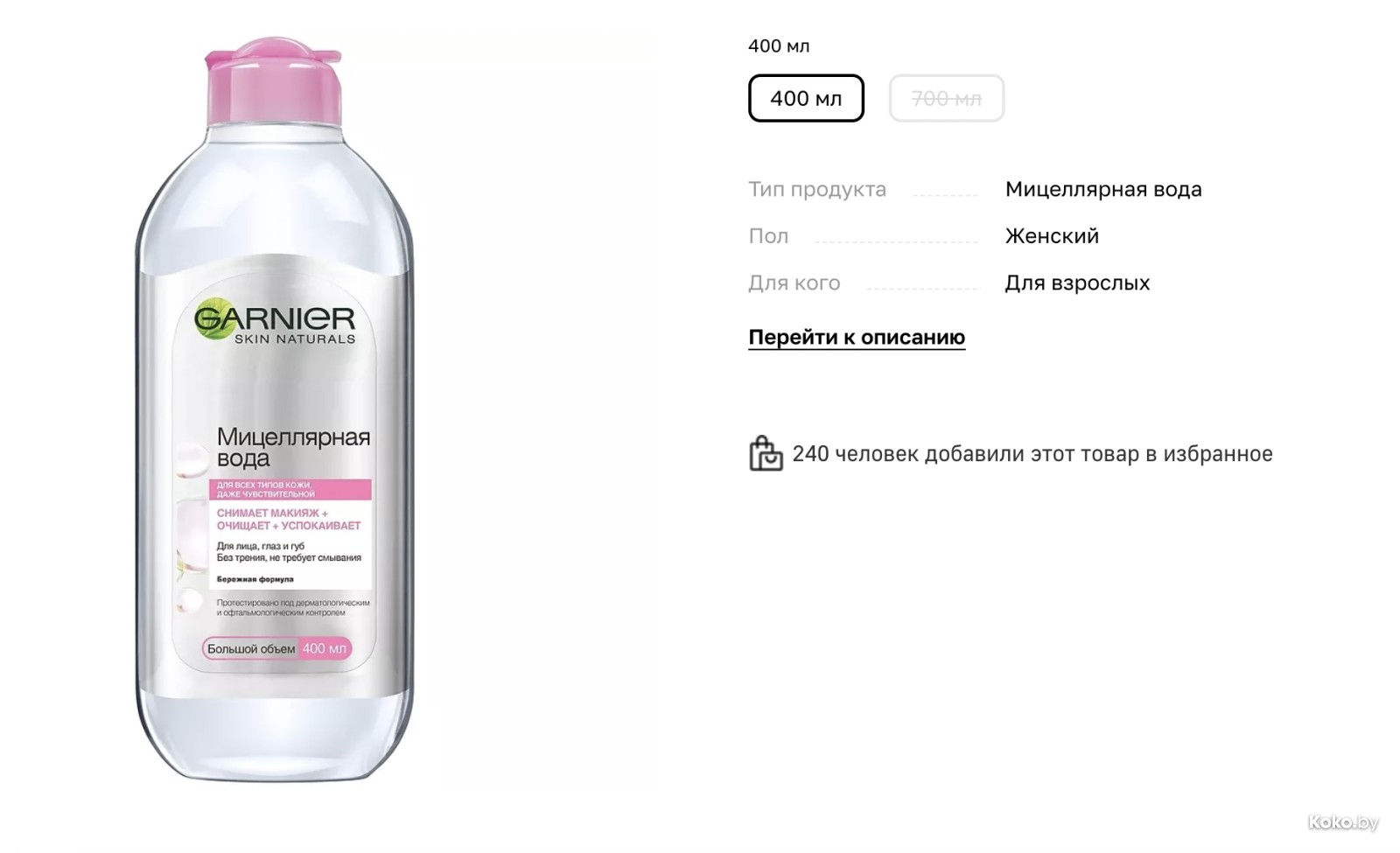
Task: Click the Тип продукта attribute label
Action: tap(817, 189)
